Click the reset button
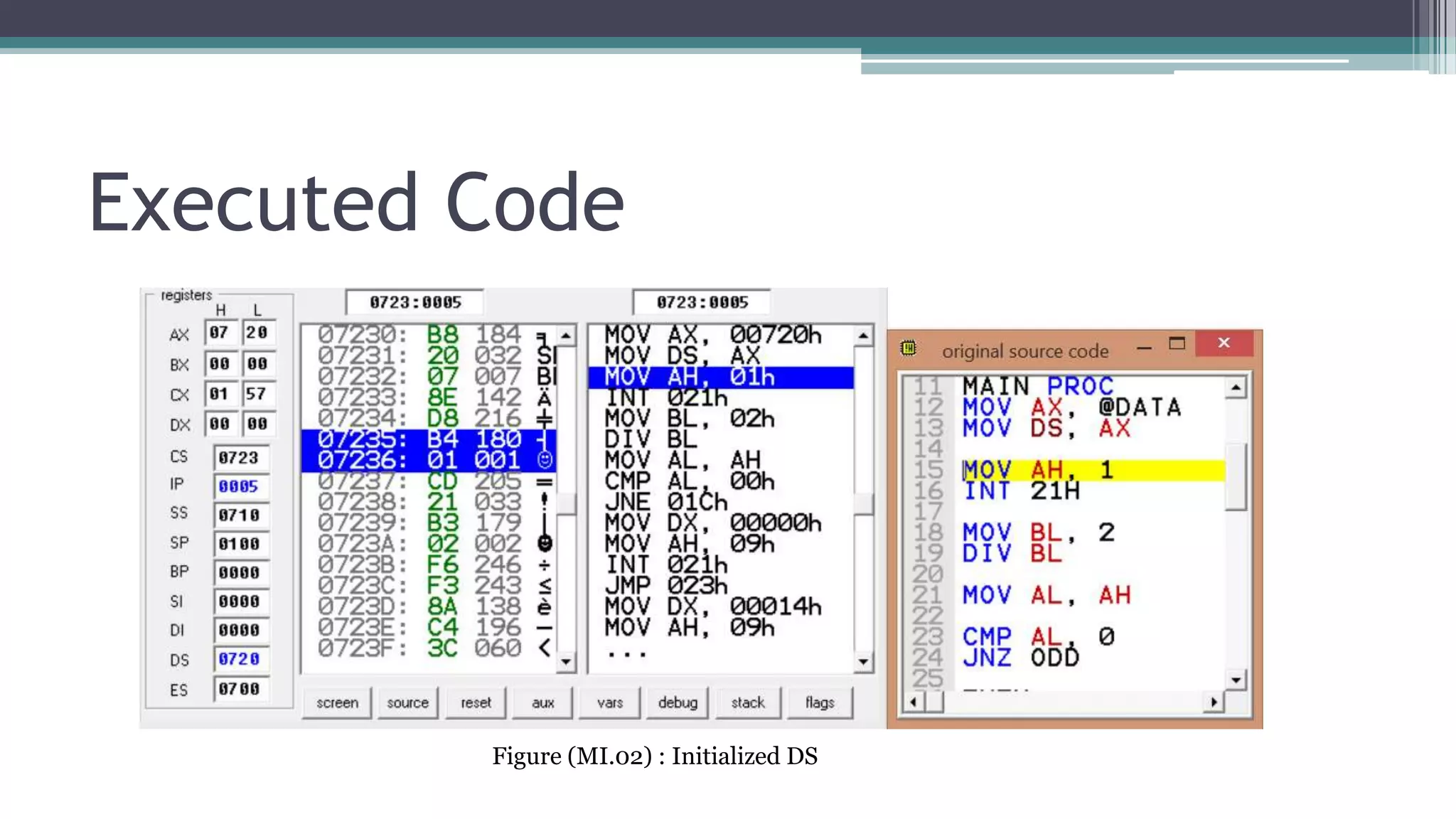This screenshot has height=819, width=1456. click(476, 702)
